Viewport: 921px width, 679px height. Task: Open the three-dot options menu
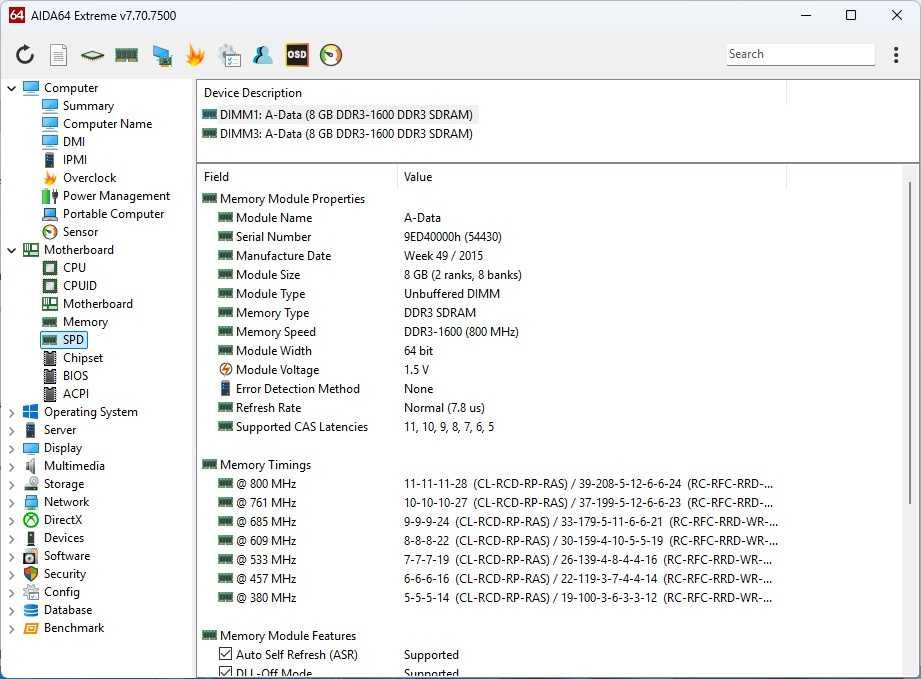tap(896, 55)
